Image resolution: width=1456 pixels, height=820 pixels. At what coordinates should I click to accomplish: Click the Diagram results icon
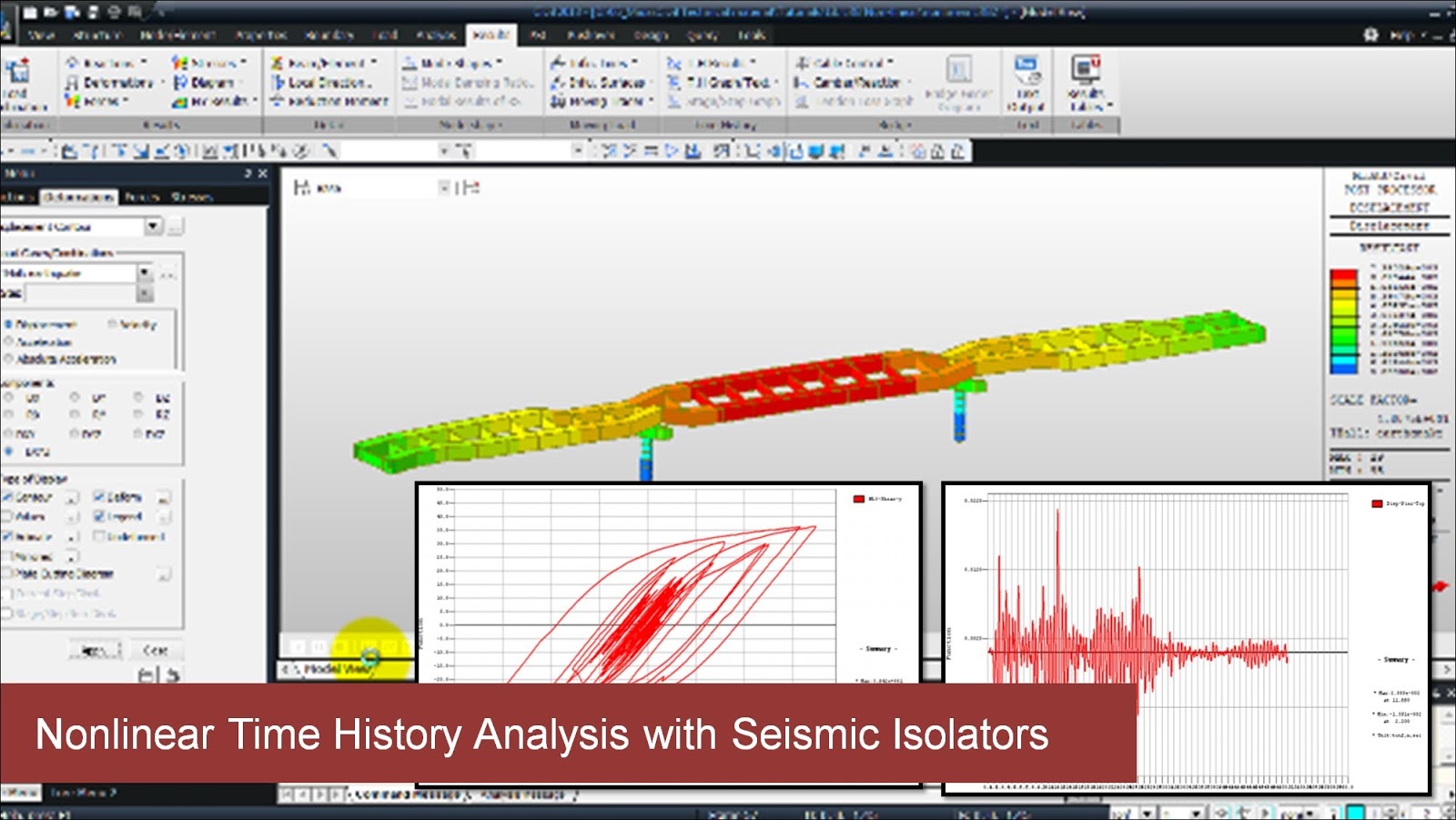click(x=205, y=82)
